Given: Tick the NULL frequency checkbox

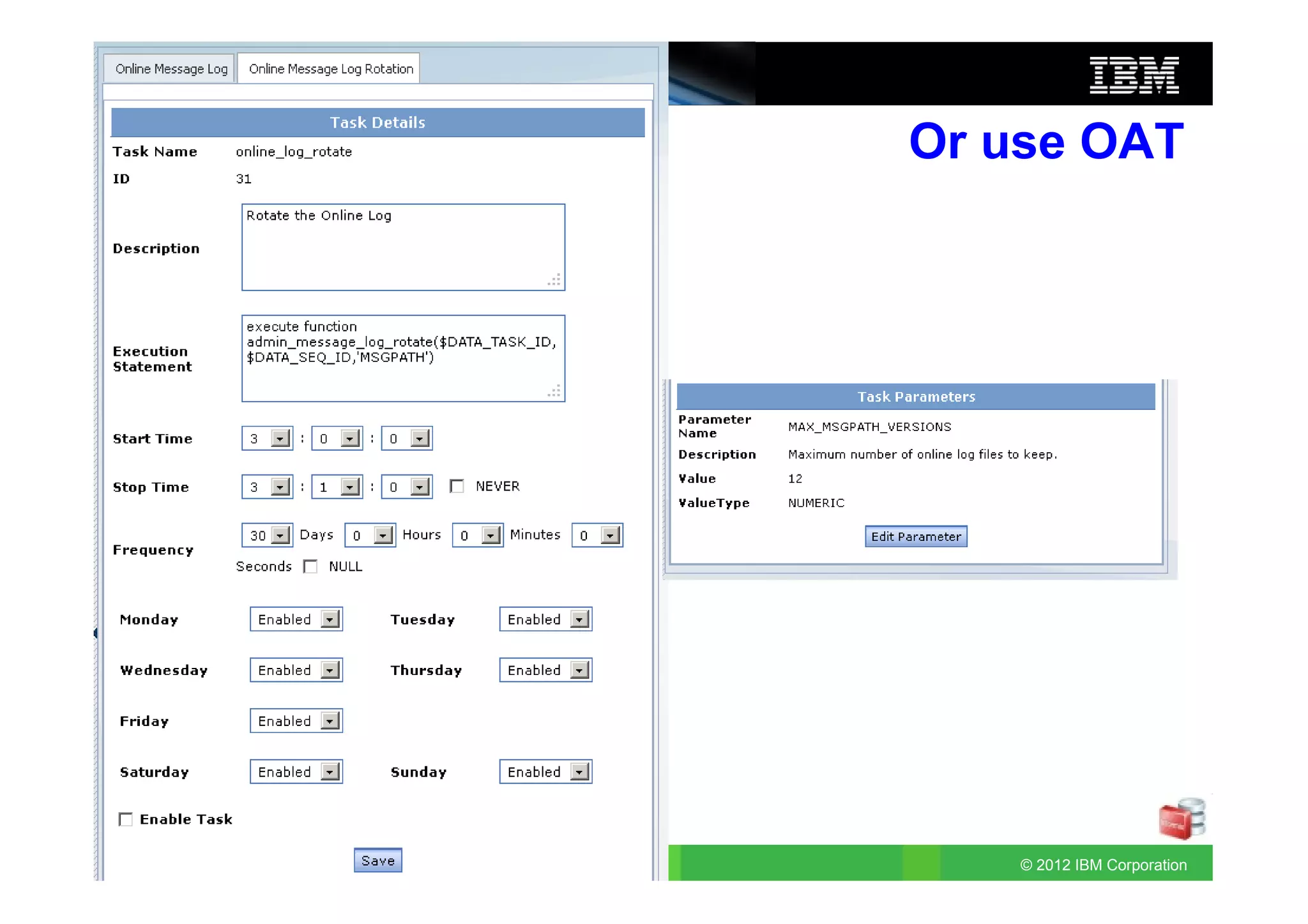Looking at the screenshot, I should pyautogui.click(x=310, y=566).
